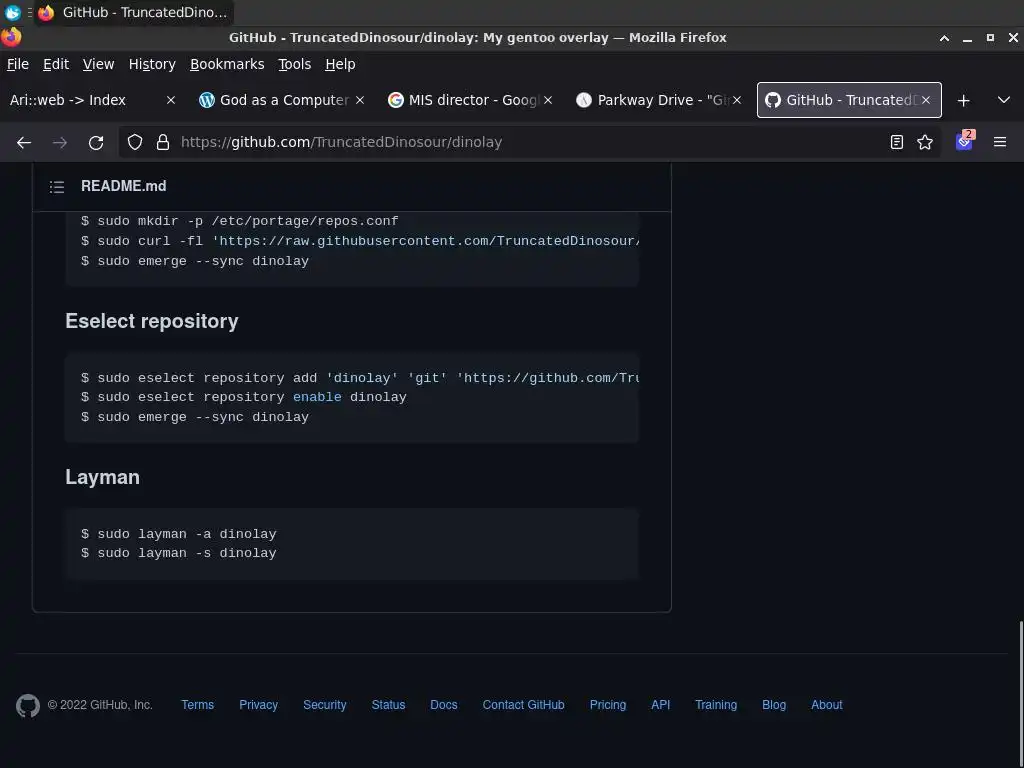Open the History menu
The height and width of the screenshot is (768, 1024).
pyautogui.click(x=152, y=64)
